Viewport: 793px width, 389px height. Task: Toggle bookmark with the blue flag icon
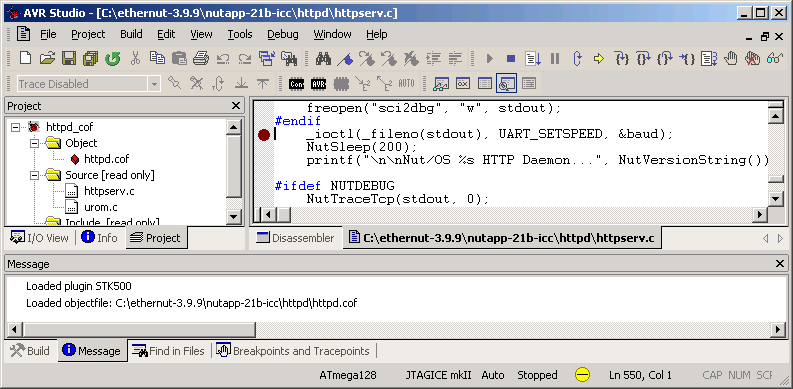(x=345, y=59)
